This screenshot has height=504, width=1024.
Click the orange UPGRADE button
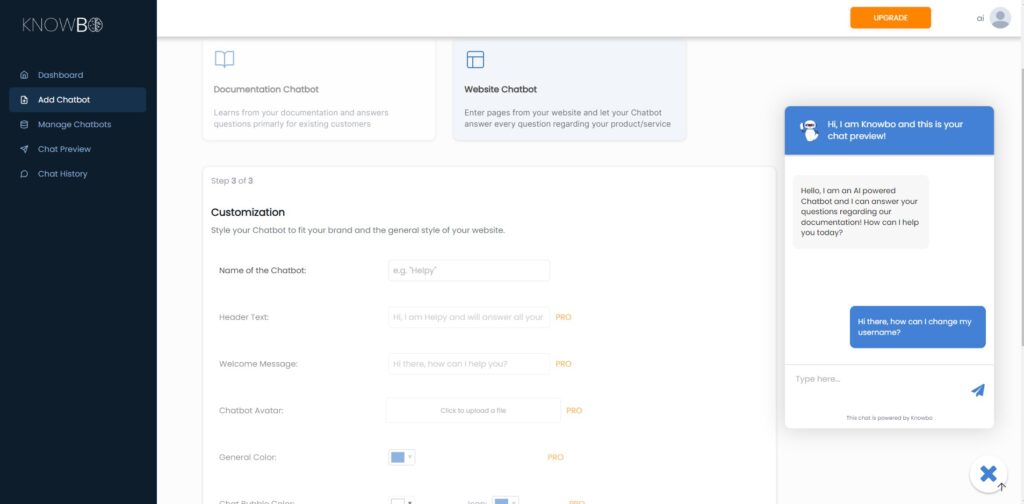(890, 18)
